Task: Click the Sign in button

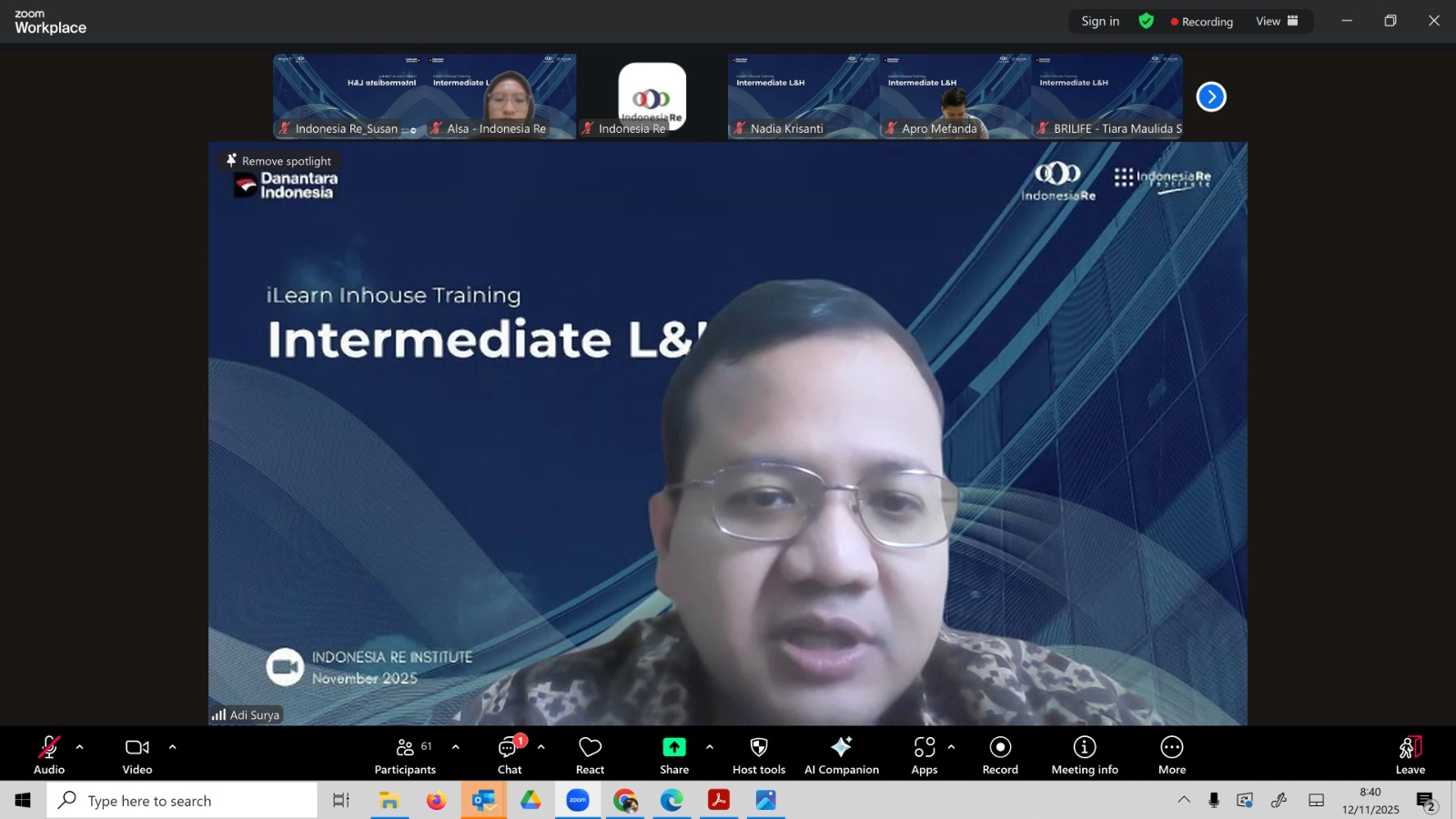Action: click(x=1100, y=22)
